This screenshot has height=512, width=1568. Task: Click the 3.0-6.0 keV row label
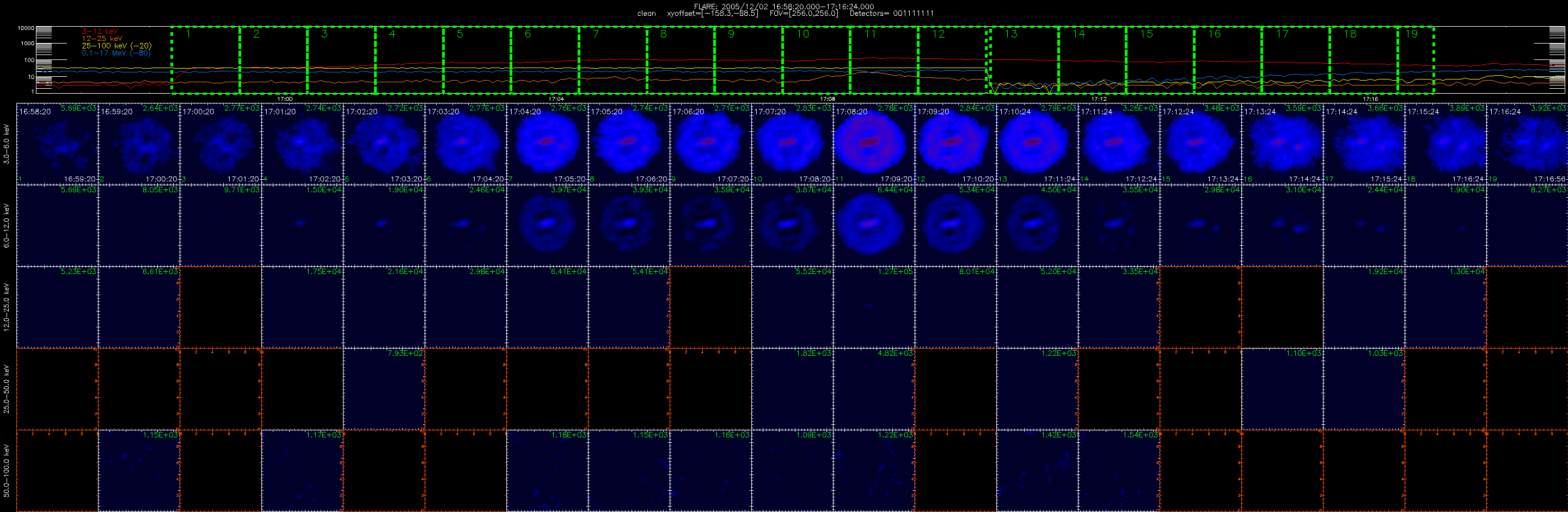[x=7, y=144]
